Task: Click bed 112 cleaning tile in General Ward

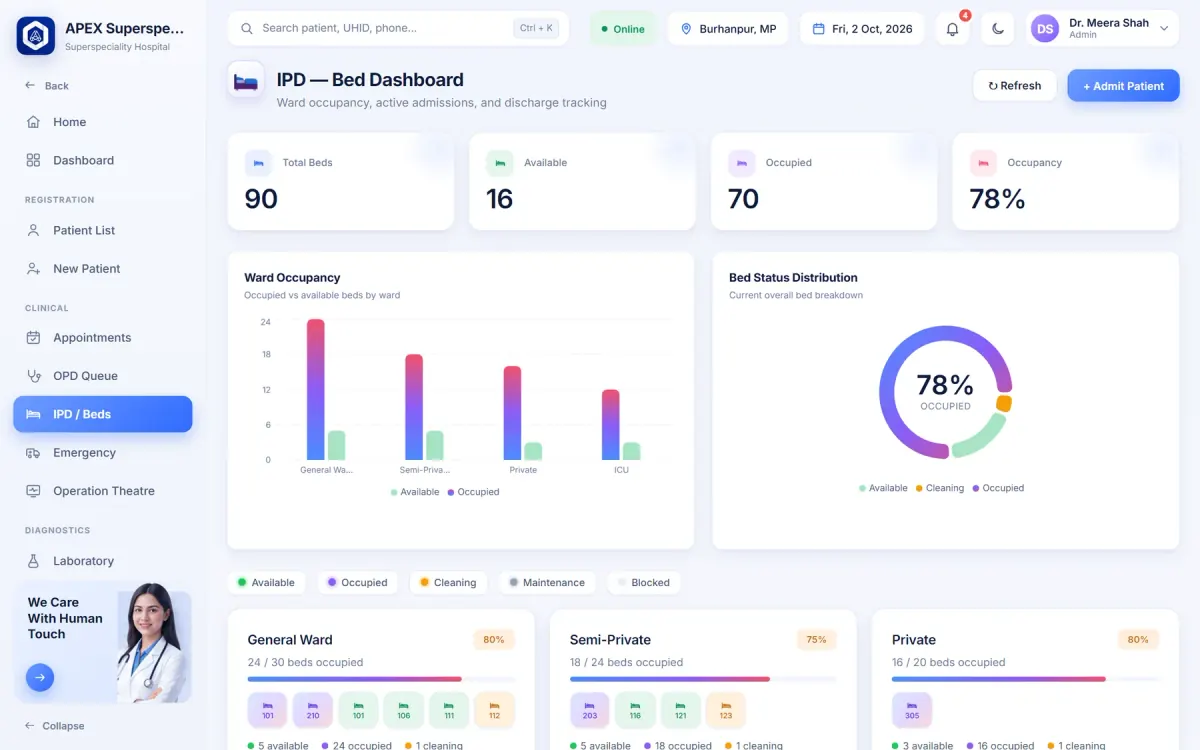Action: coord(494,710)
